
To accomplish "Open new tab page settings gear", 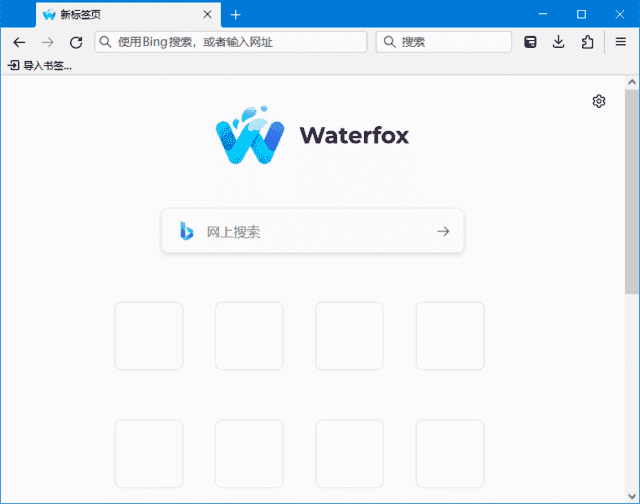I will click(599, 101).
